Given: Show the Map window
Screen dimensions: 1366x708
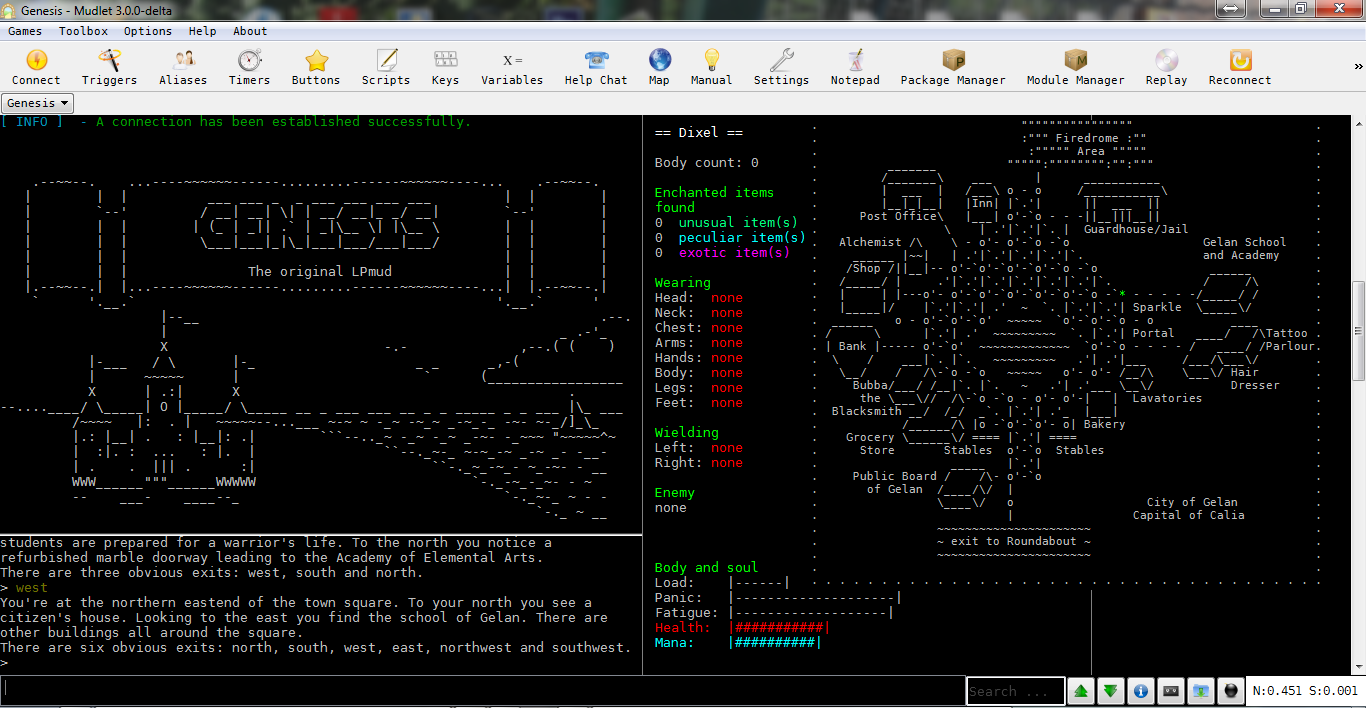Looking at the screenshot, I should pyautogui.click(x=659, y=67).
